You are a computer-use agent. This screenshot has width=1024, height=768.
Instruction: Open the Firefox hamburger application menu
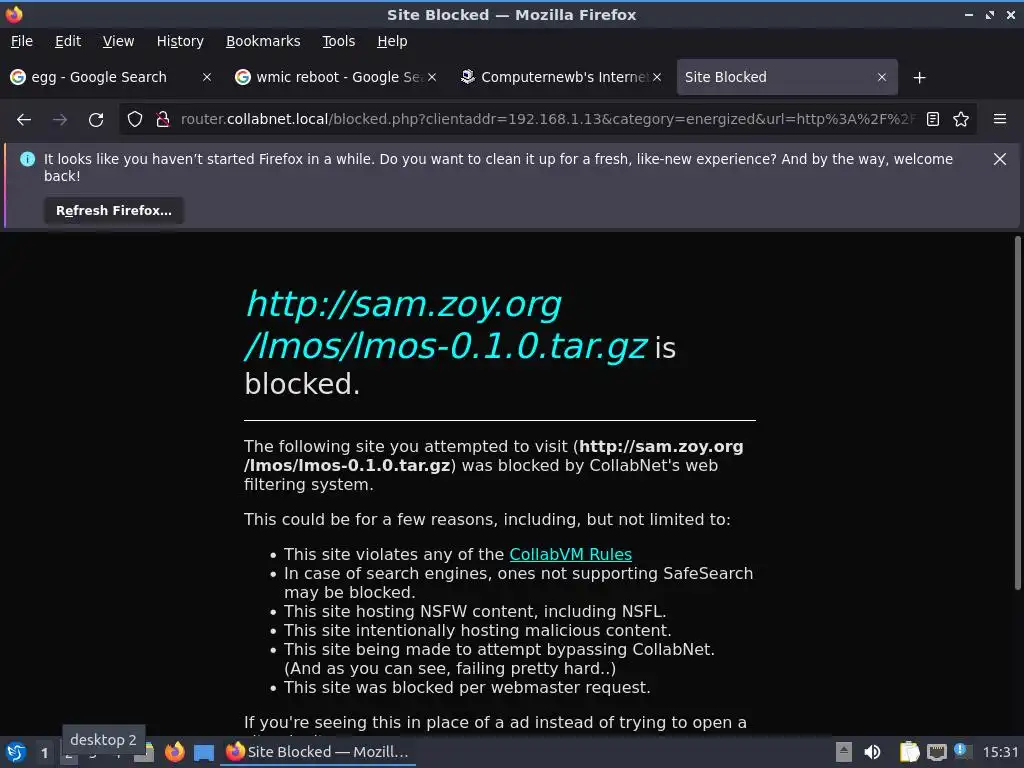pyautogui.click(x=1000, y=120)
